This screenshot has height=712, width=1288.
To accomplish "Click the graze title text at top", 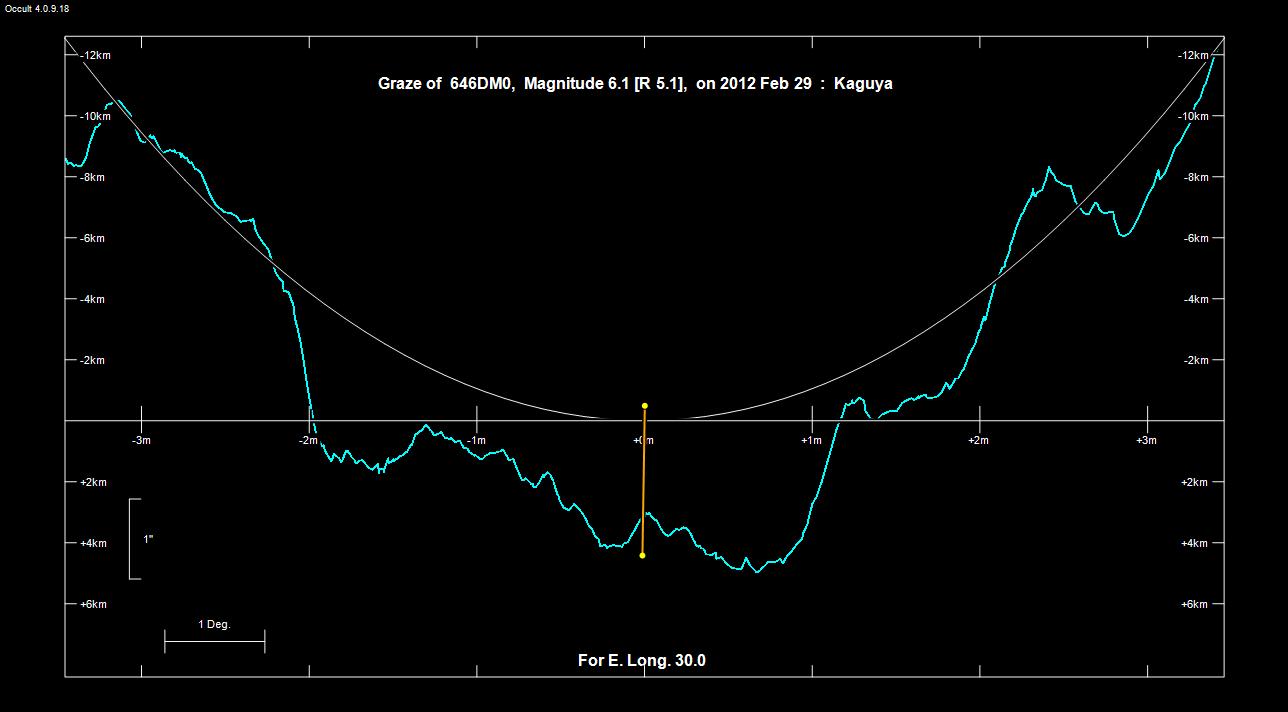I will pyautogui.click(x=635, y=84).
